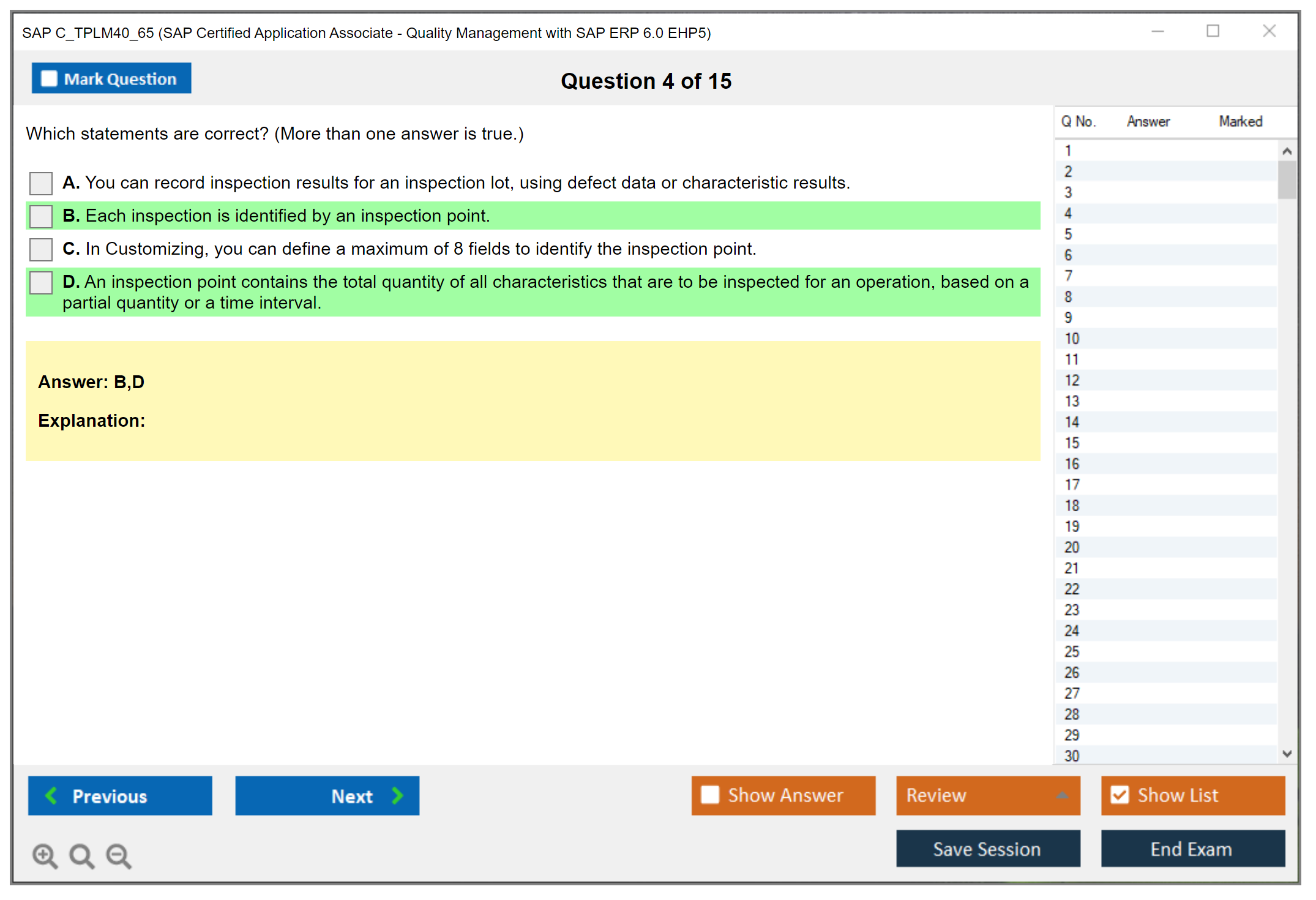Click the green left arrow on Previous
The height and width of the screenshot is (900, 1316).
[x=51, y=795]
